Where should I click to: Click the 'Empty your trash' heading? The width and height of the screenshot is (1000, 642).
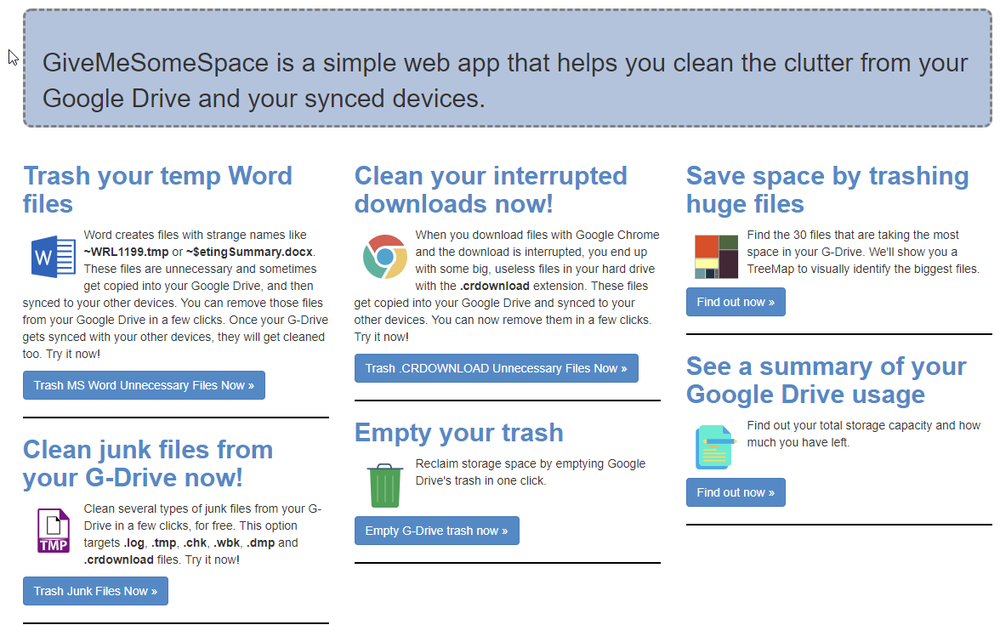(459, 433)
